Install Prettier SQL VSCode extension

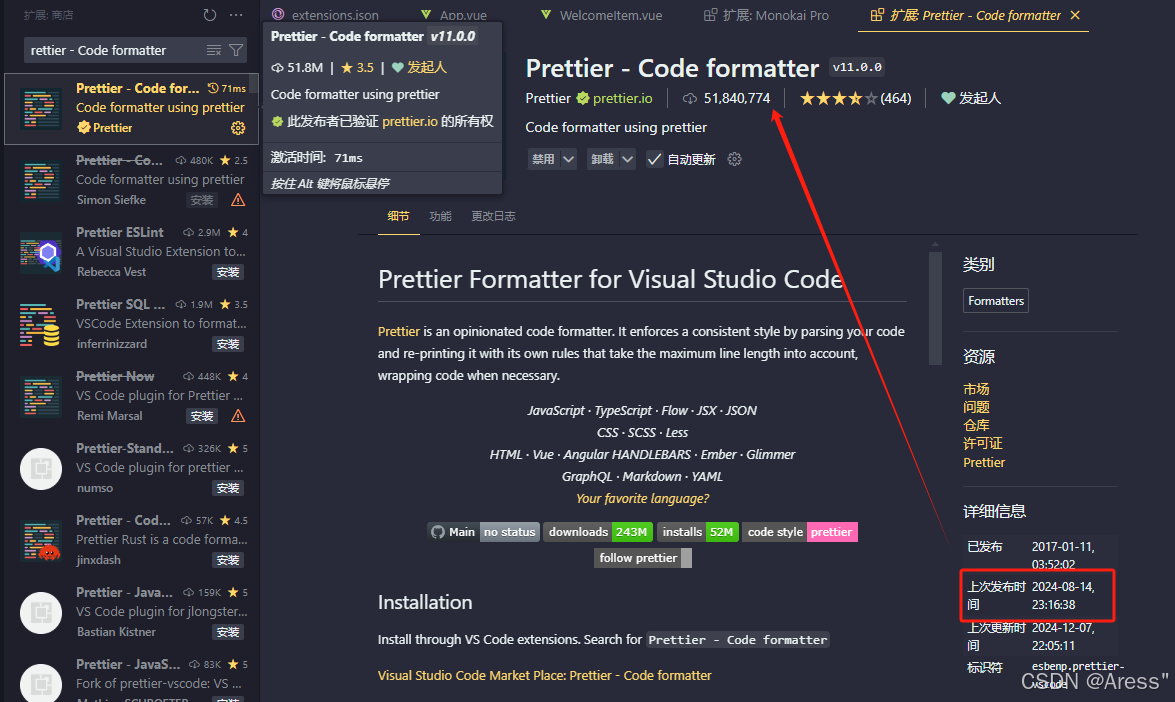tap(228, 344)
